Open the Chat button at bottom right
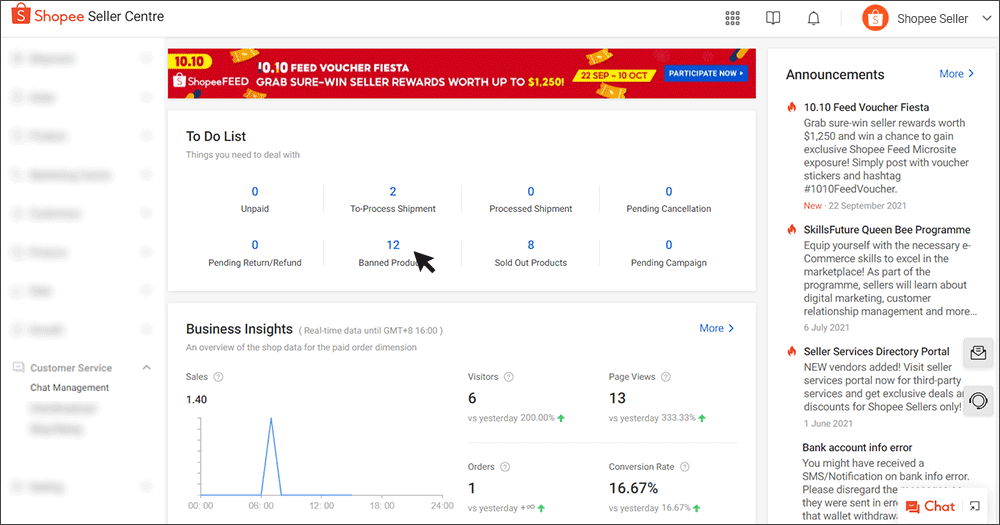This screenshot has height=525, width=1000. click(930, 507)
